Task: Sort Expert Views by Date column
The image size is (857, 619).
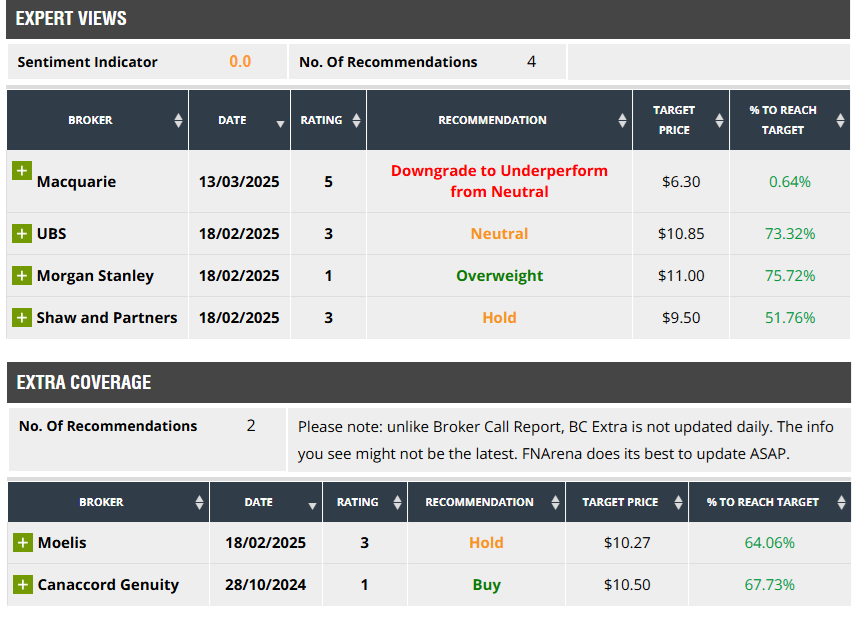Action: pos(239,120)
